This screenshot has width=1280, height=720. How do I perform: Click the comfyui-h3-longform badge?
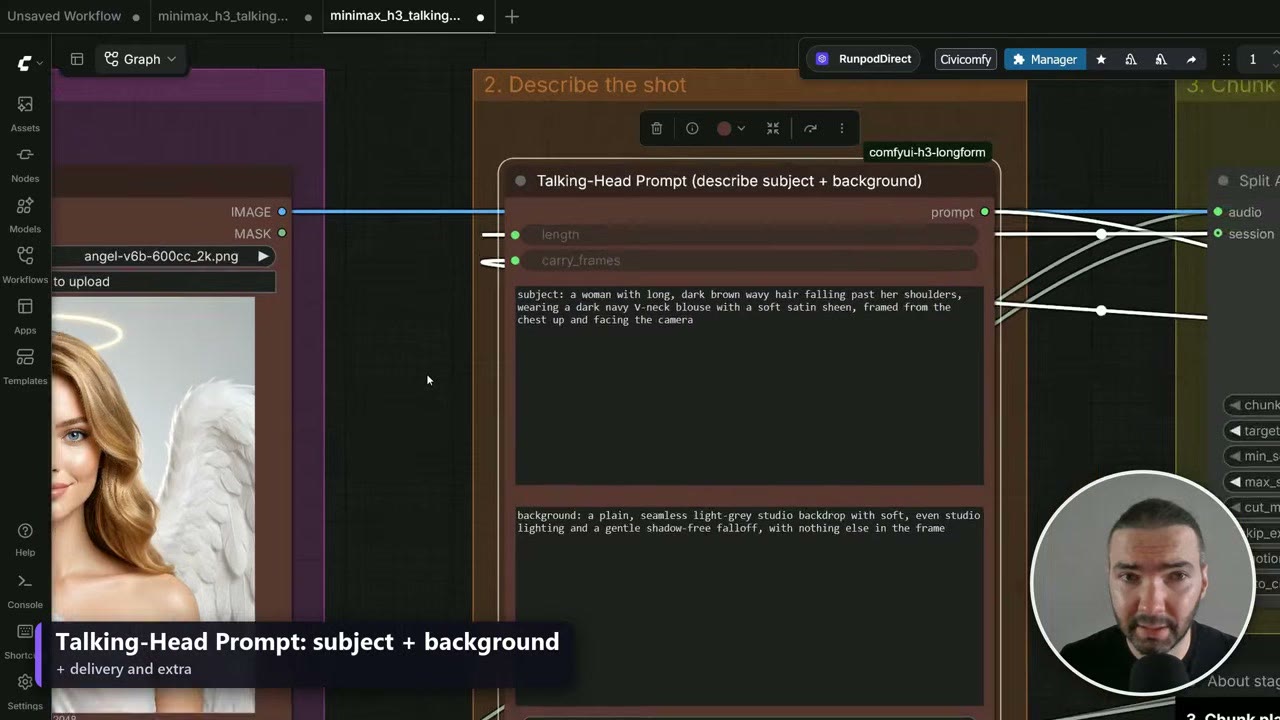(x=927, y=152)
